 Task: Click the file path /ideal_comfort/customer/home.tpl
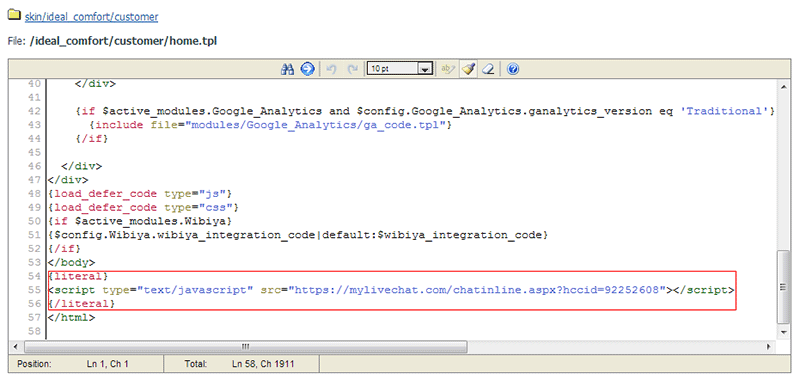[123, 41]
